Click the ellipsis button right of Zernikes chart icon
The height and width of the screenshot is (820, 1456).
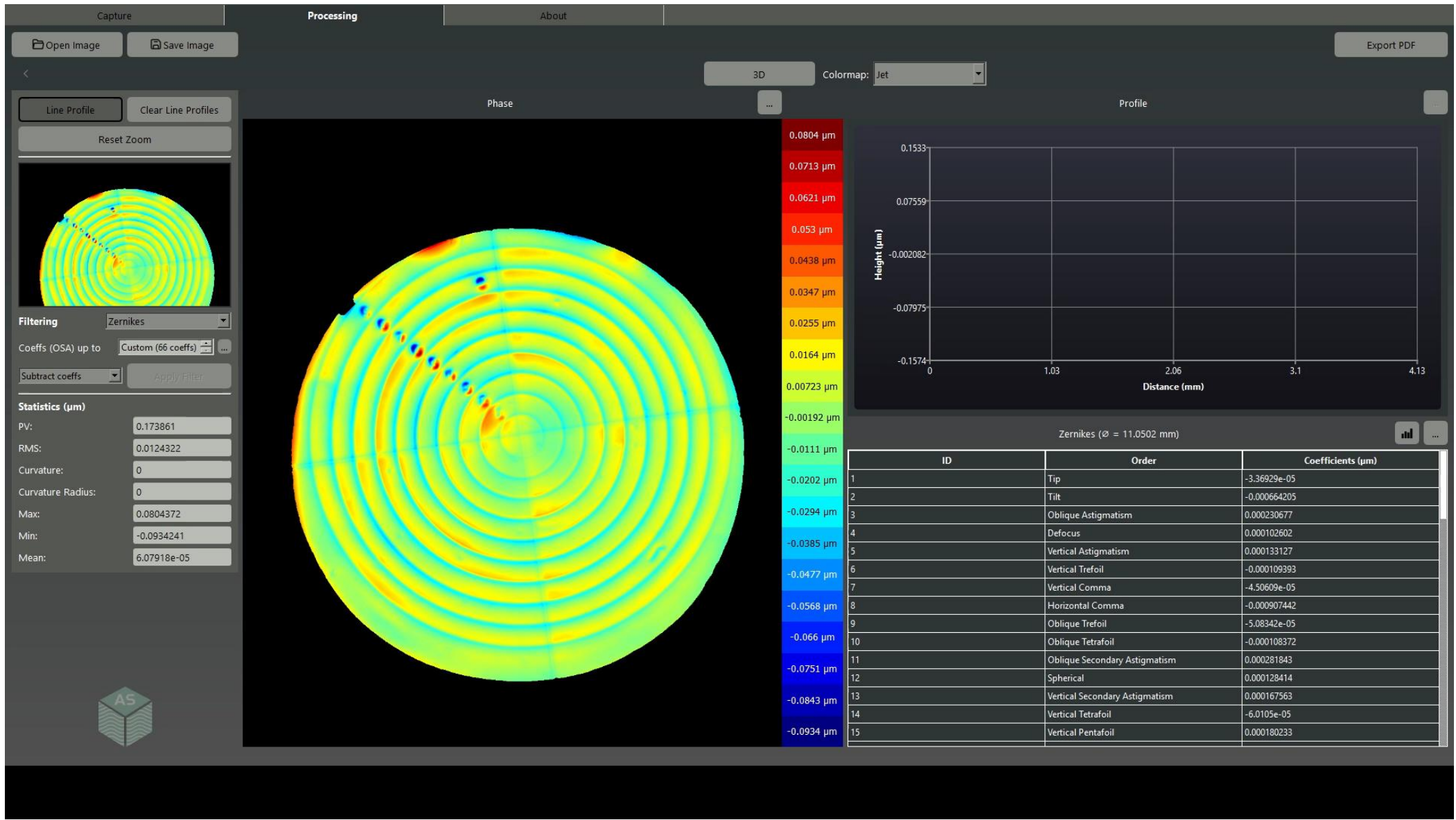point(1435,434)
